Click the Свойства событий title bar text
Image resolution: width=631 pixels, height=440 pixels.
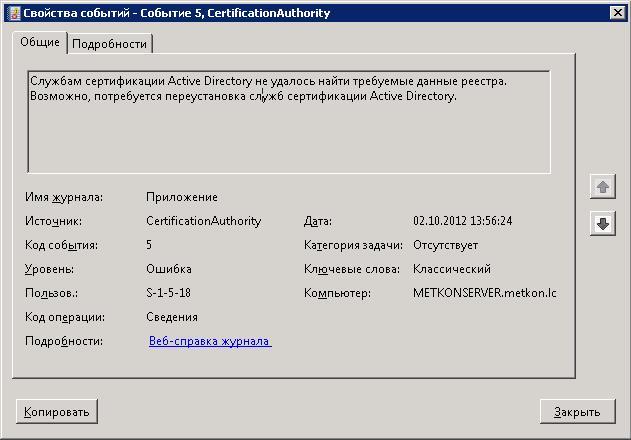175,13
